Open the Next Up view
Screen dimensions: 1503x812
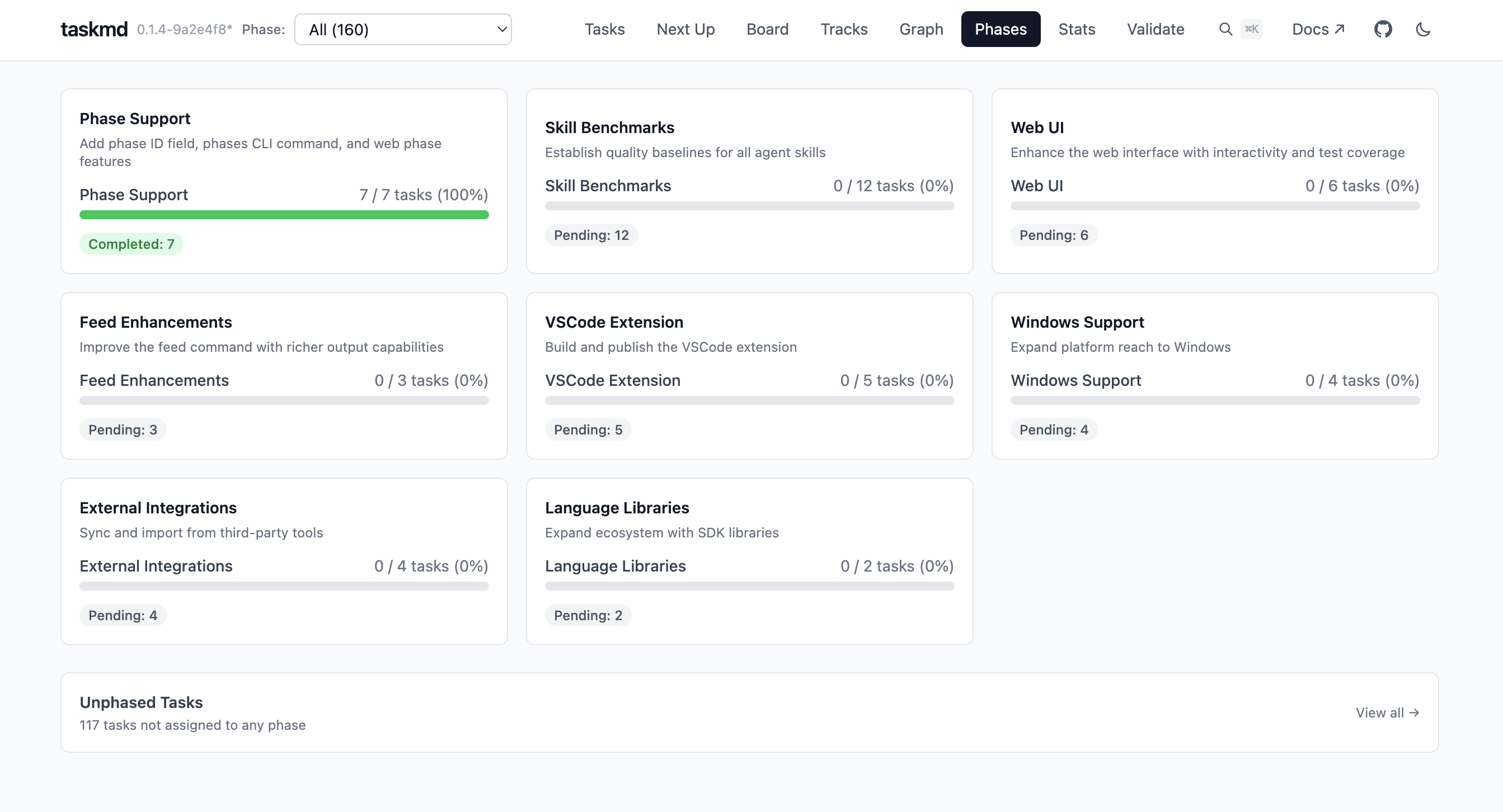(x=685, y=29)
